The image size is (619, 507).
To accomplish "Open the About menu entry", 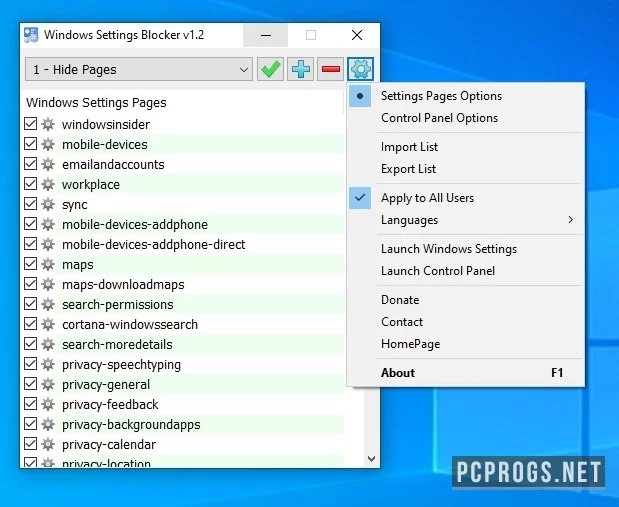I will pos(466,373).
